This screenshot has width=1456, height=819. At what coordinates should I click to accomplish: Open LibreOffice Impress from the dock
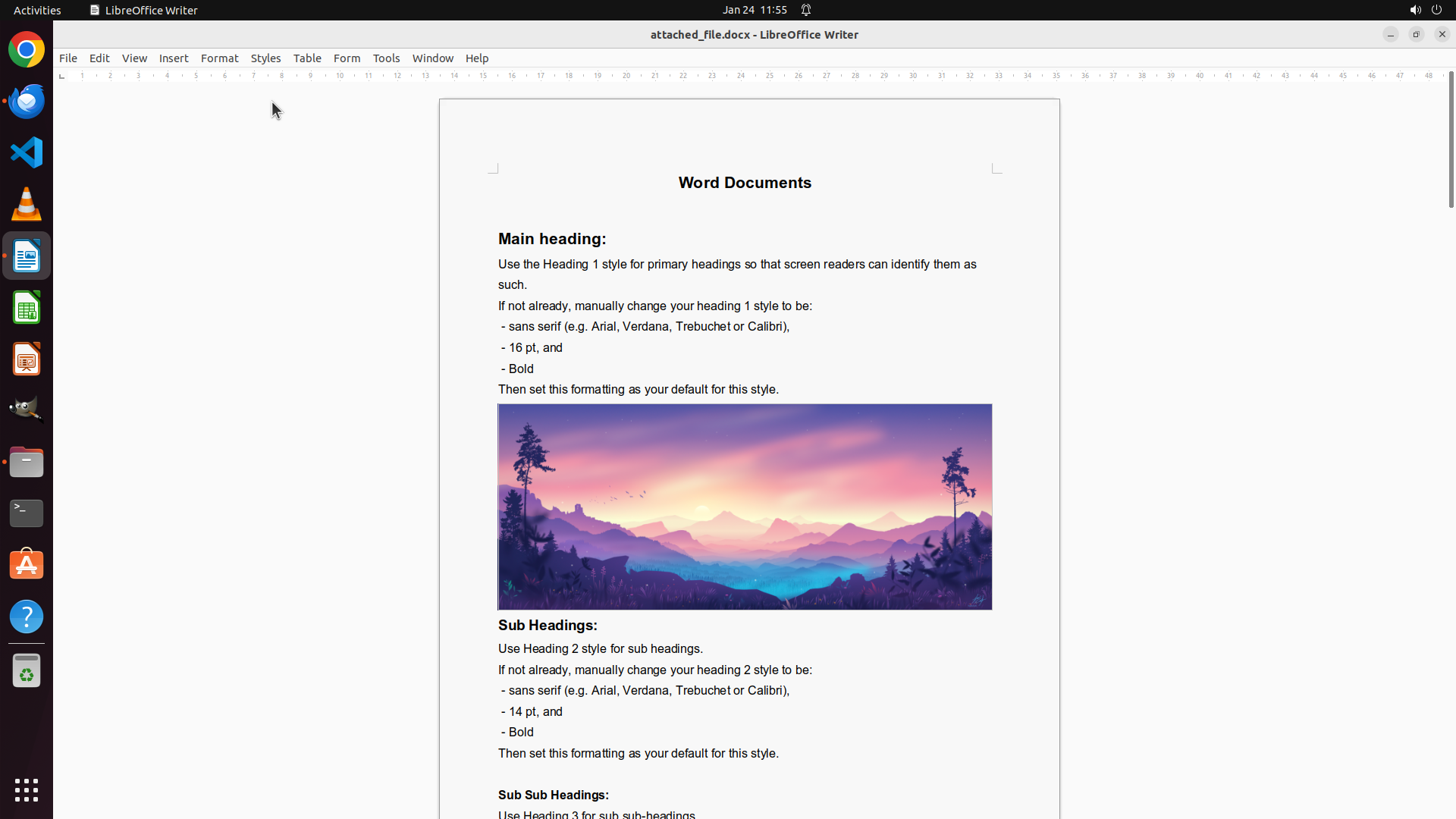click(27, 359)
